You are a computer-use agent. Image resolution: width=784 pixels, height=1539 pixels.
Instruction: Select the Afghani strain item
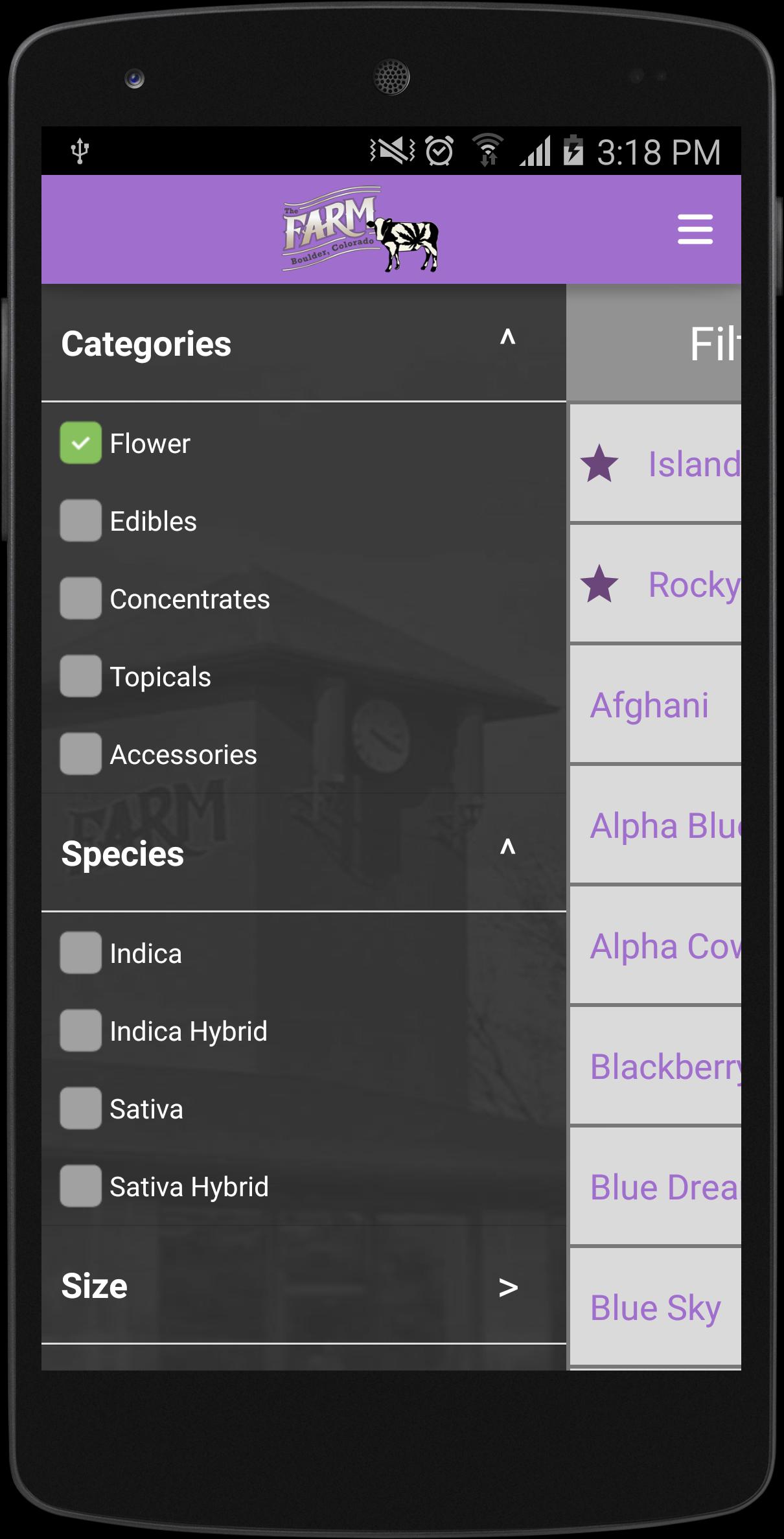649,705
